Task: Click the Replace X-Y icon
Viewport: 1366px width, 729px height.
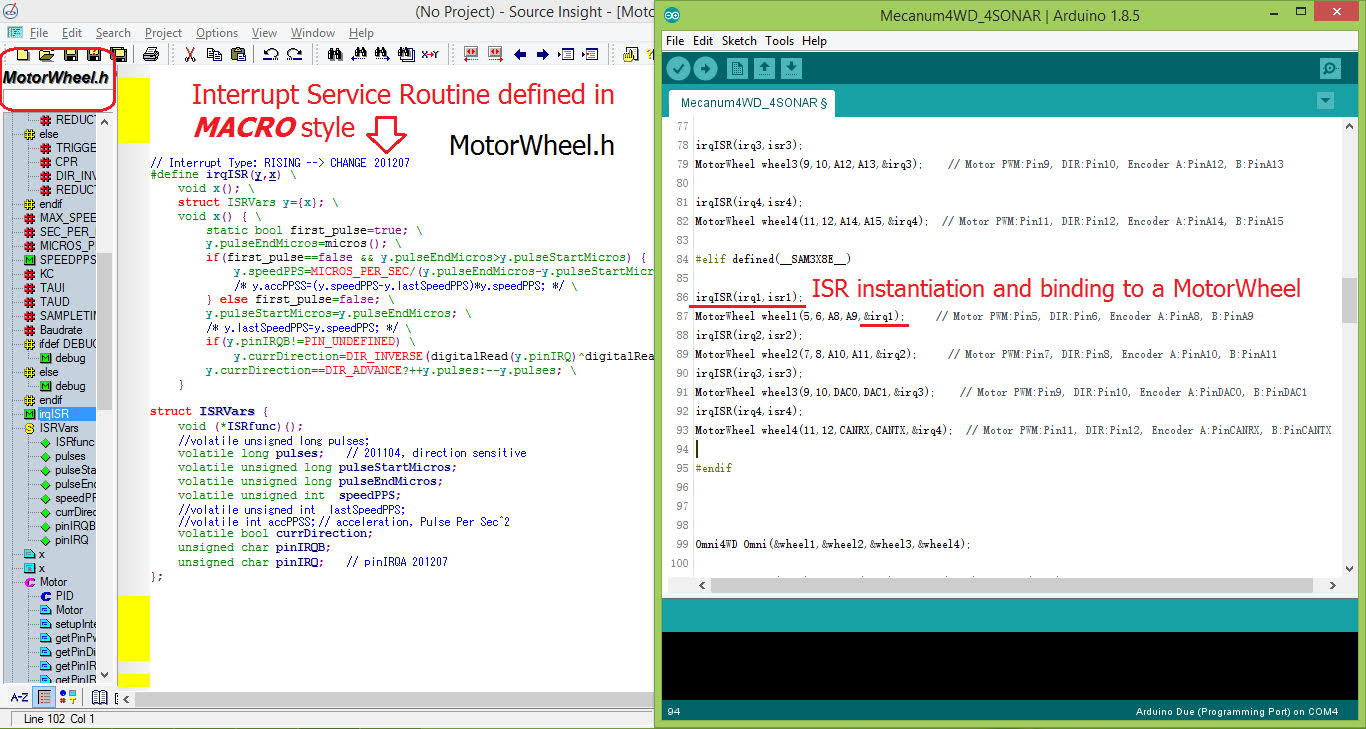Action: click(430, 55)
